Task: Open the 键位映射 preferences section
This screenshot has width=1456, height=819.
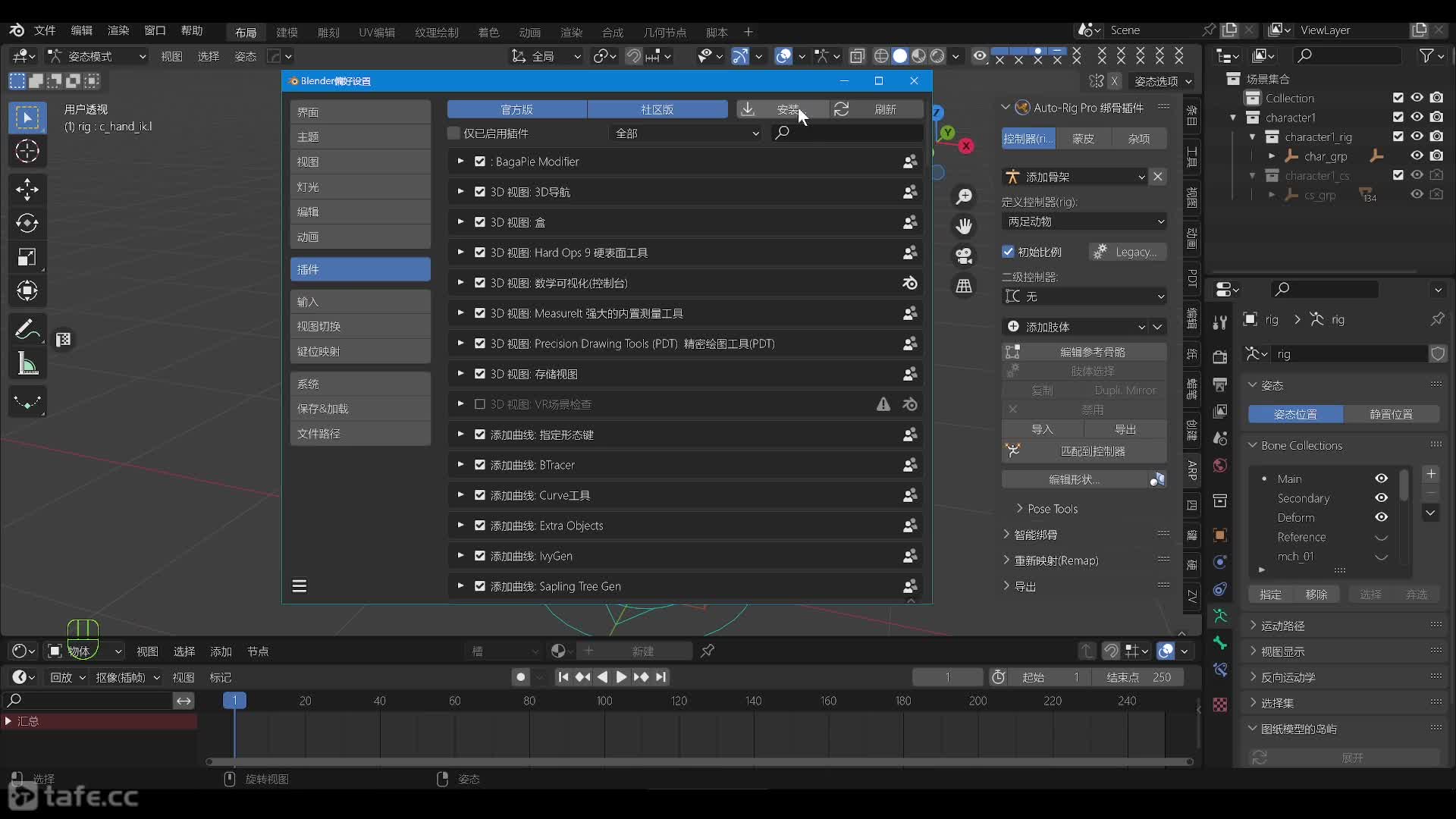Action: pos(360,351)
